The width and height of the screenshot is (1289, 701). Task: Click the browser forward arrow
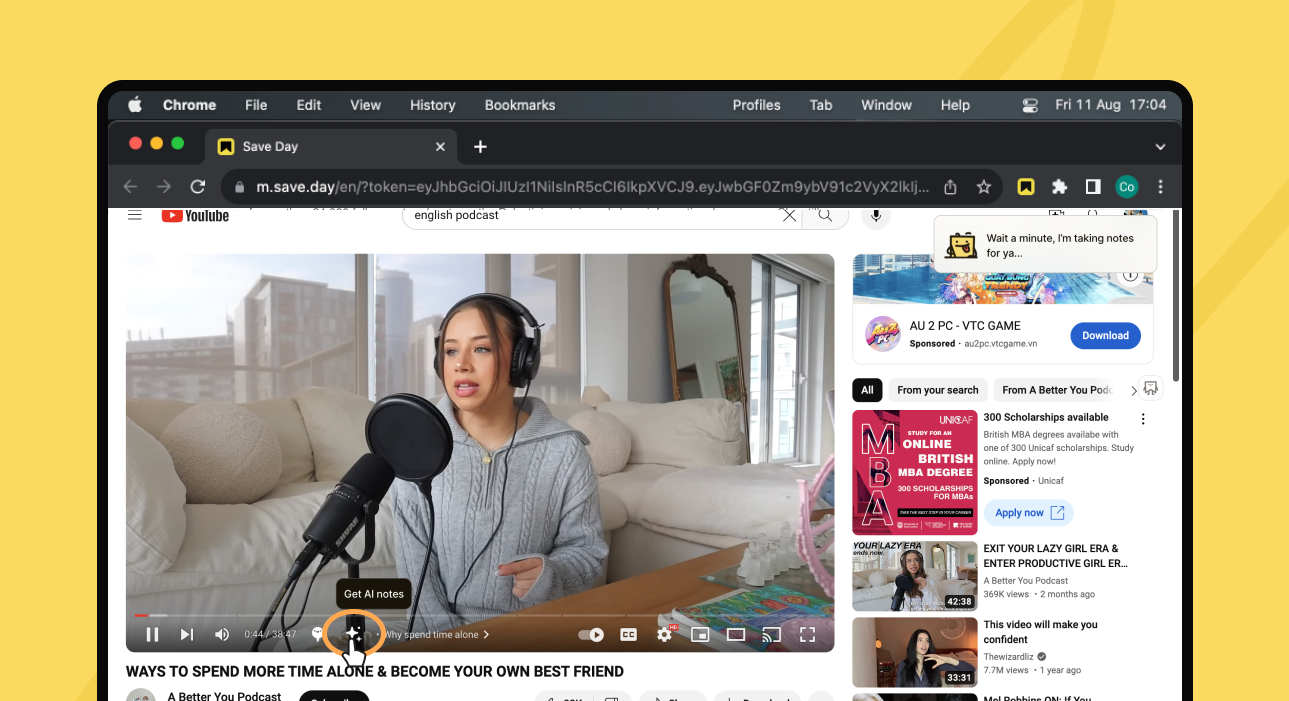pos(164,187)
